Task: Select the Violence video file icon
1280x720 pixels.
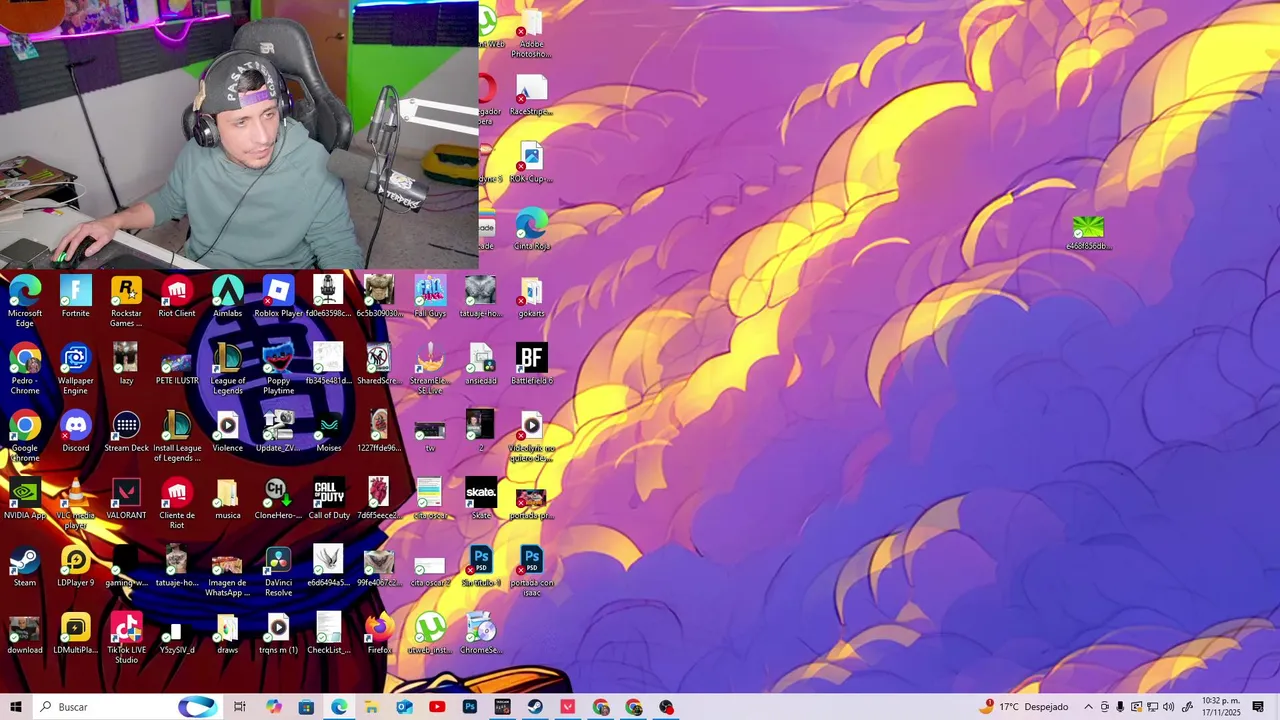Action: (x=228, y=431)
